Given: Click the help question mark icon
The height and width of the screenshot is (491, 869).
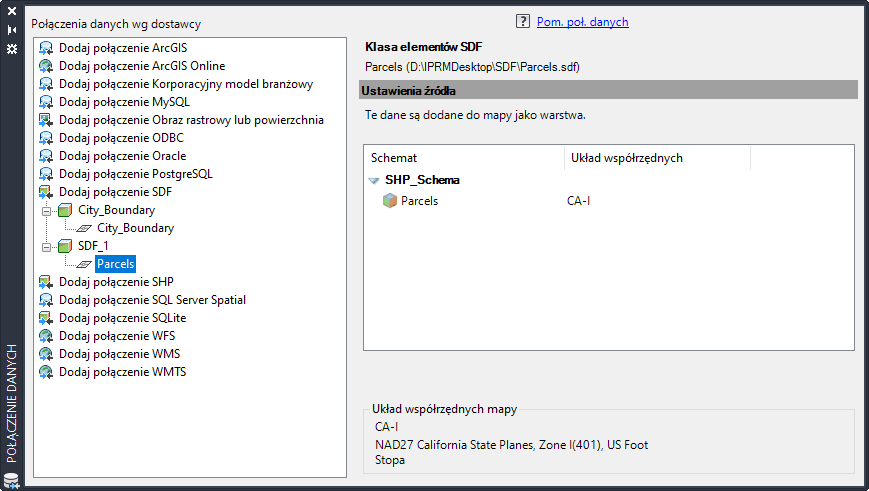Looking at the screenshot, I should (x=522, y=21).
